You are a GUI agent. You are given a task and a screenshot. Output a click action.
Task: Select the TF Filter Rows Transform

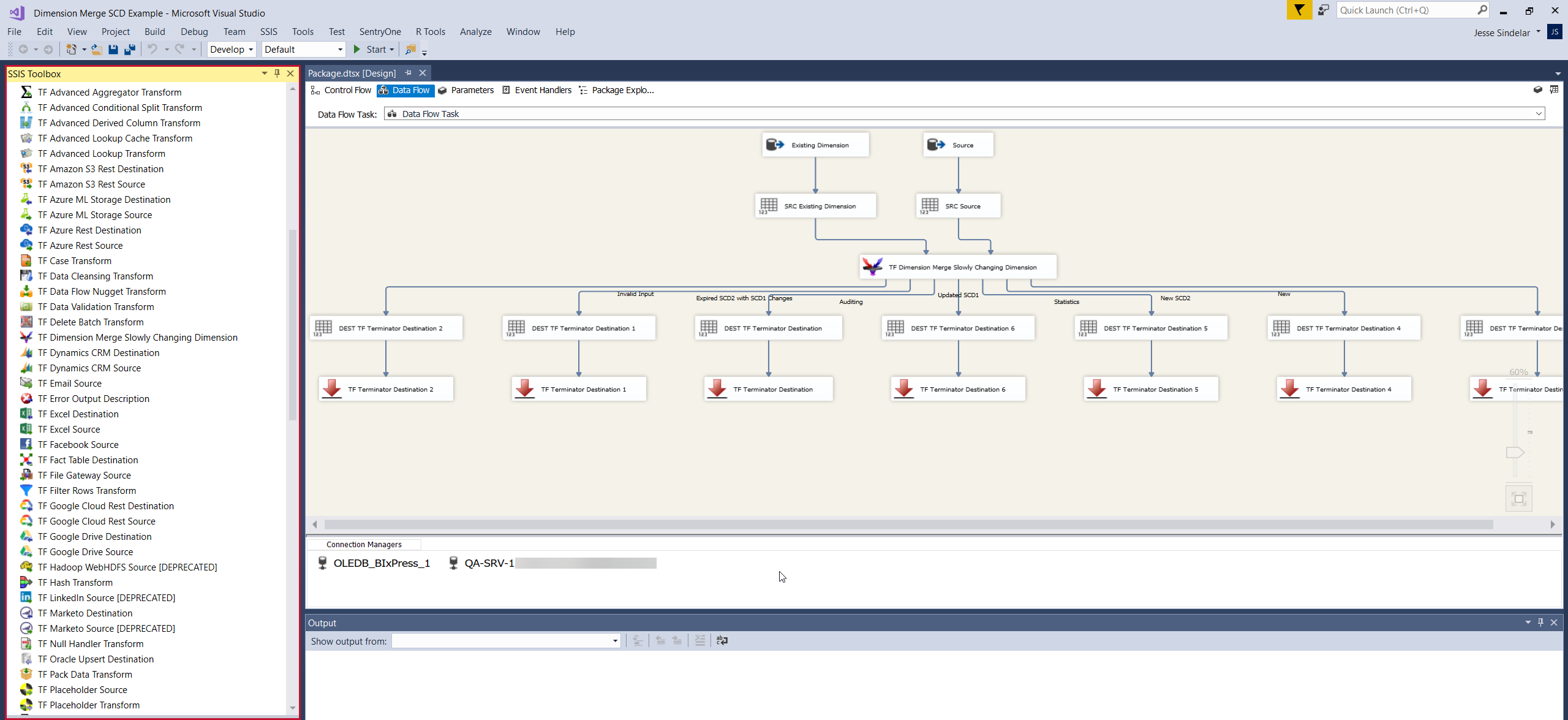pos(87,490)
